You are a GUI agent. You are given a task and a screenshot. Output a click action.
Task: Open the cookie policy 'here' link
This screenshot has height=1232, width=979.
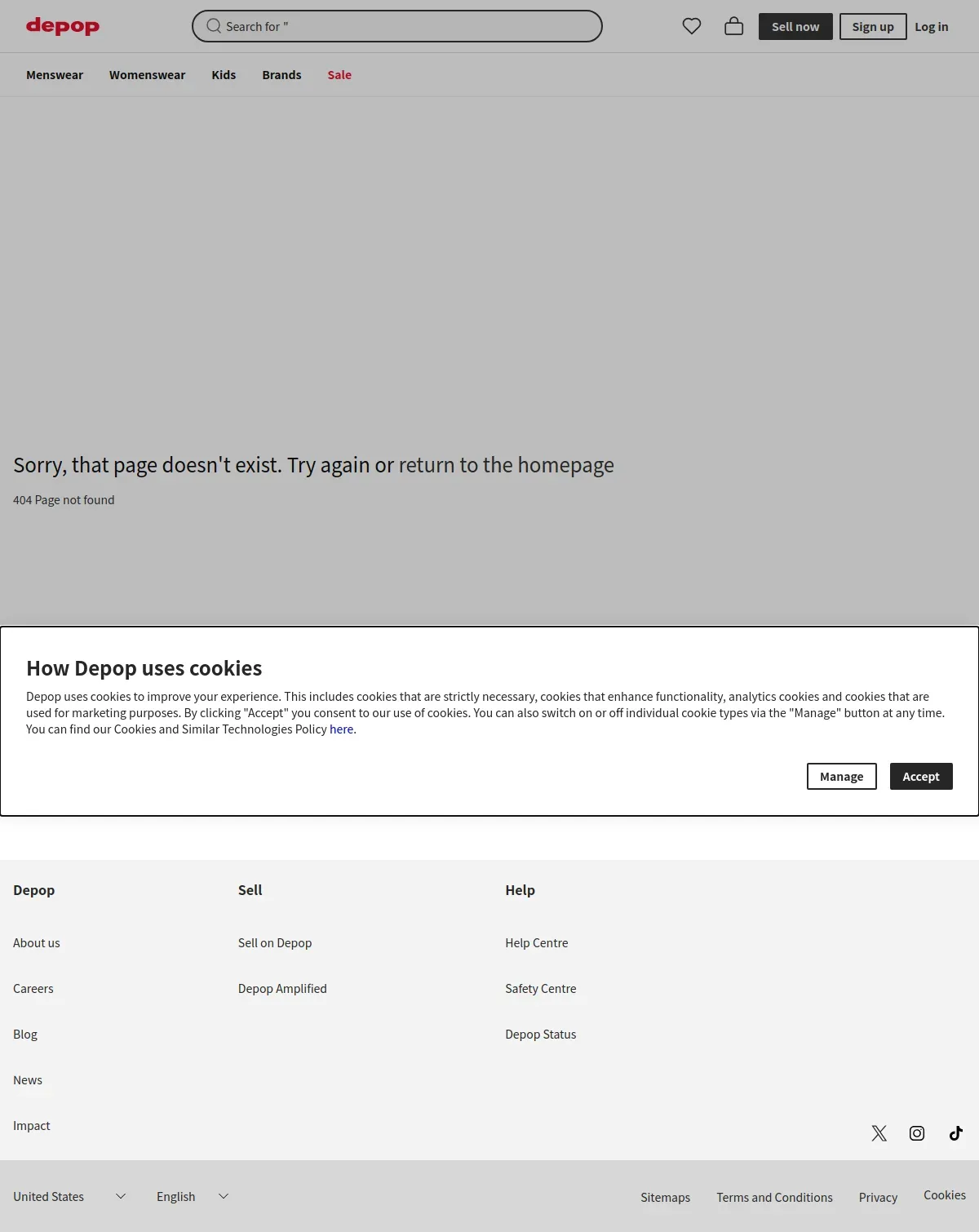tap(341, 729)
